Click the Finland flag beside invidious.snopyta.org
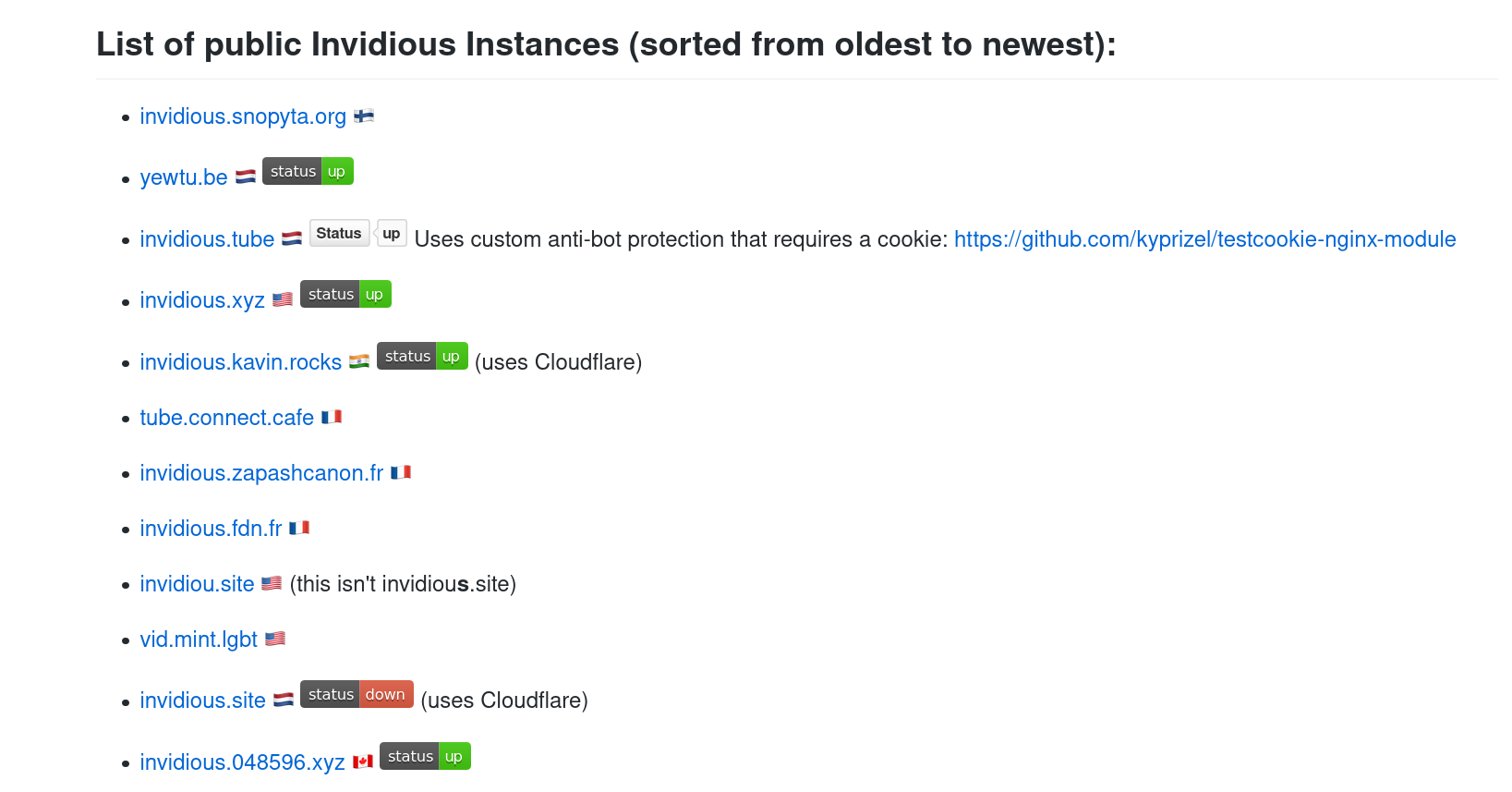1512x792 pixels. click(364, 116)
